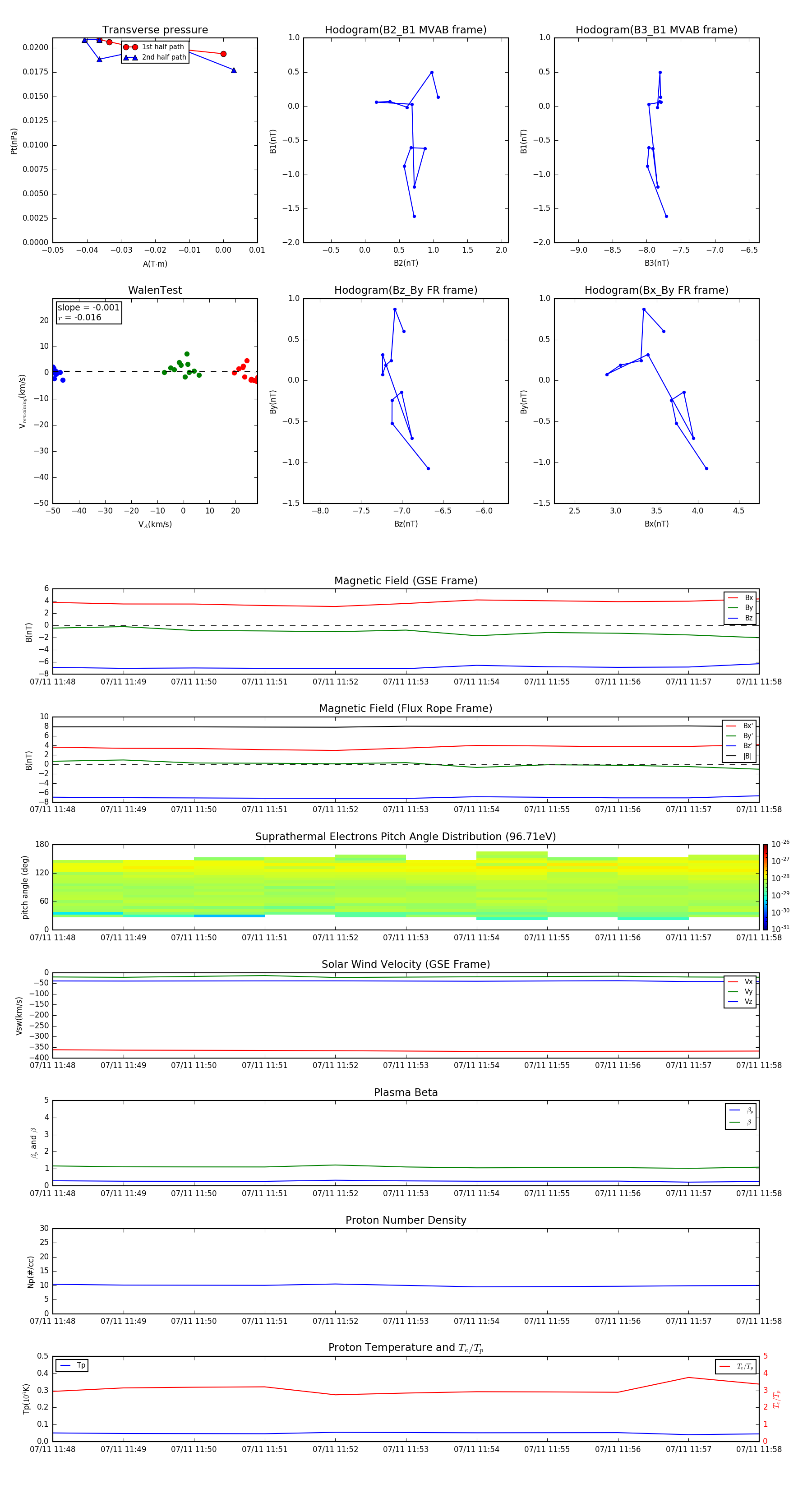Click the 'A(T·m)' x-axis label
Image resolution: width=812 pixels, height=1489 pixels.
(x=155, y=264)
